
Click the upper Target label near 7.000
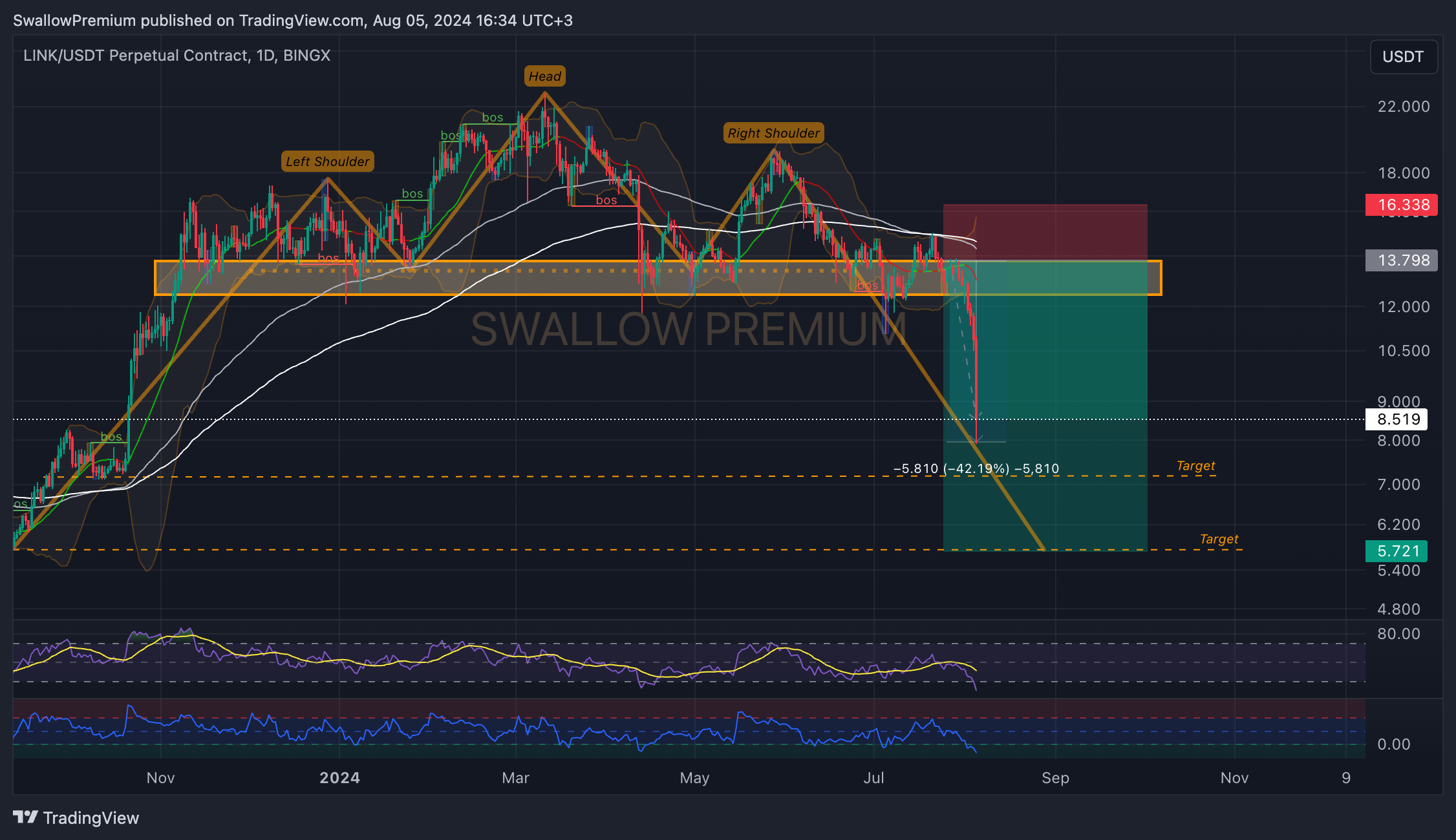point(1195,466)
